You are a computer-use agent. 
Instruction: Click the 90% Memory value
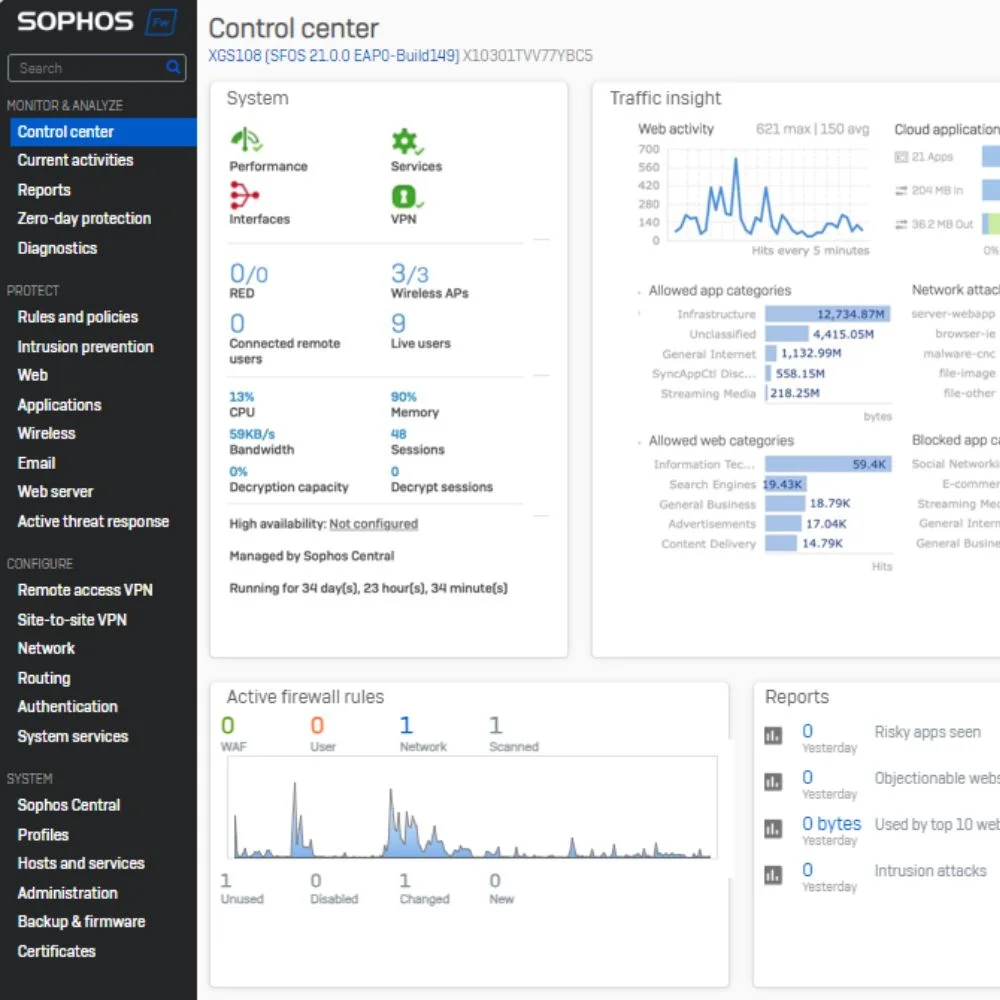point(404,397)
